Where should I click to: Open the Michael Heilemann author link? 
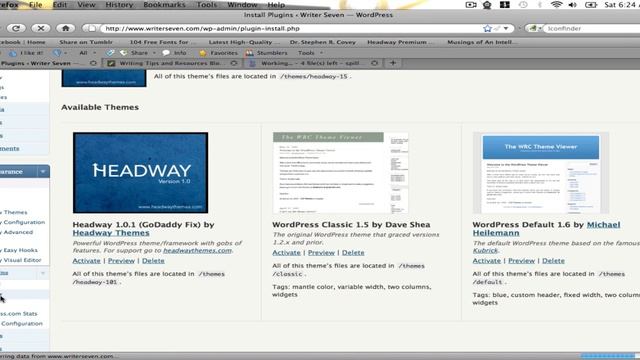tap(546, 229)
